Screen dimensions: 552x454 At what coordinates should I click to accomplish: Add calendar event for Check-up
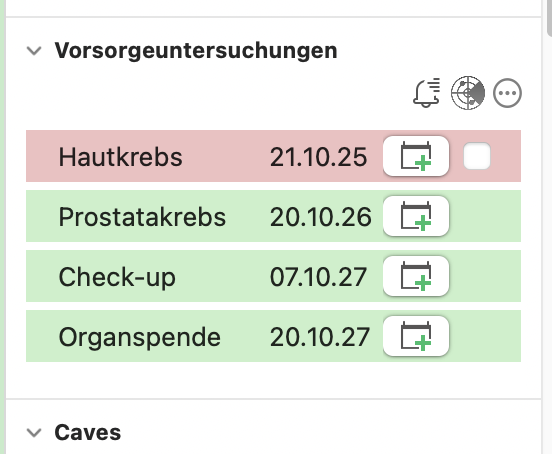click(416, 276)
